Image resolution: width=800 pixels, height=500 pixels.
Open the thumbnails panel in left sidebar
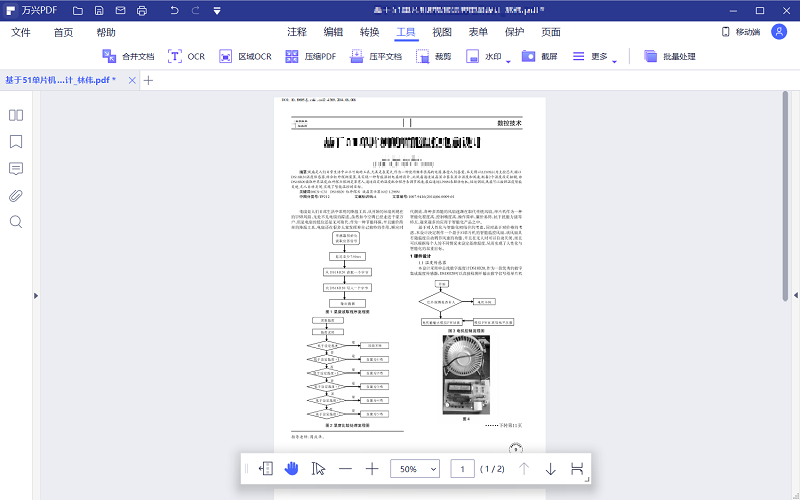coord(16,115)
